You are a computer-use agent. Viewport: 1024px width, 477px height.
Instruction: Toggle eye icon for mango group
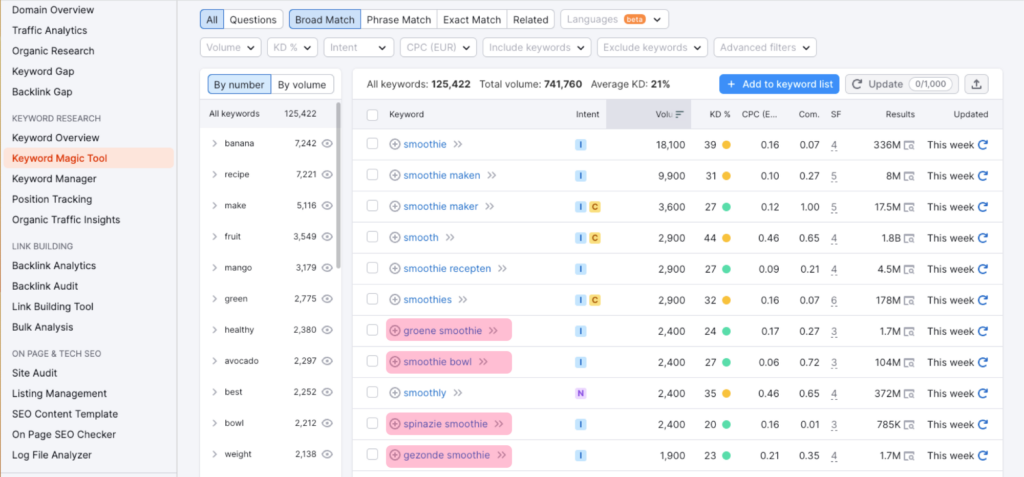[x=327, y=268]
